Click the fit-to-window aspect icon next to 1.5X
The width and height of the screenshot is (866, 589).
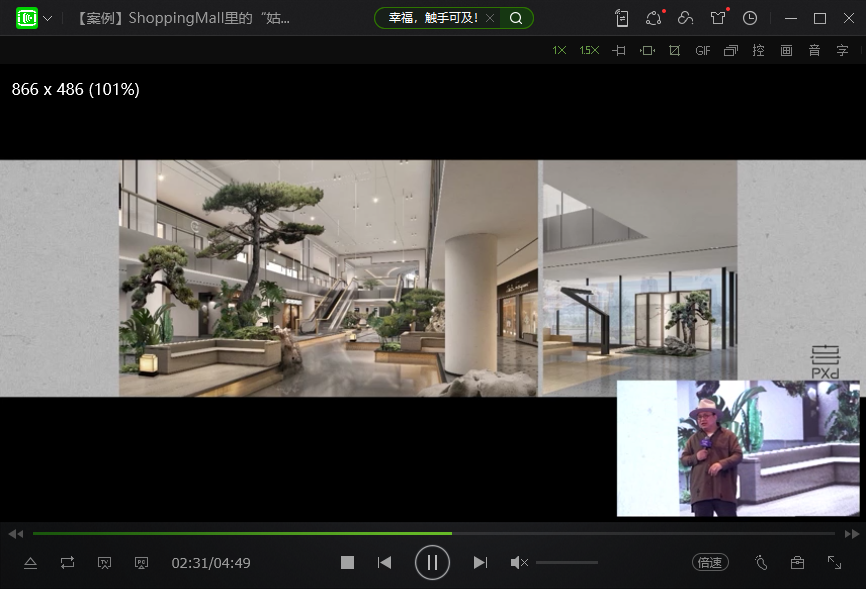[x=619, y=50]
